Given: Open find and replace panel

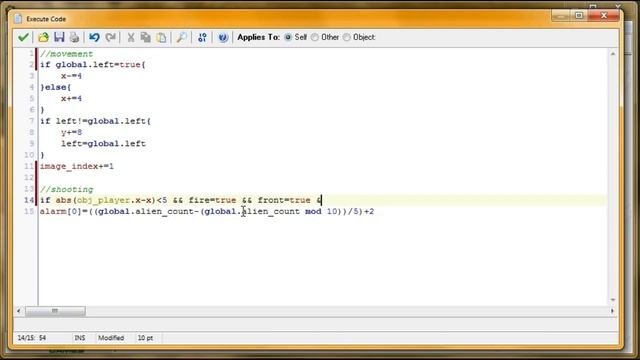Looking at the screenshot, I should (x=181, y=37).
